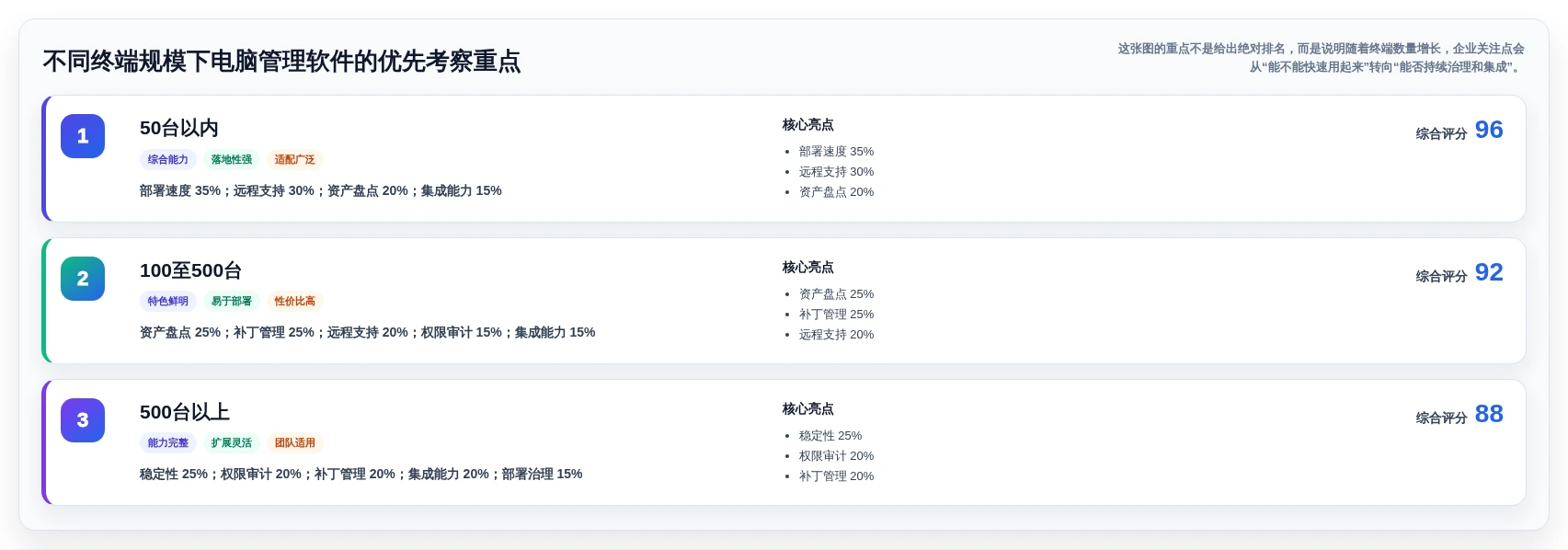Click the 综合评分 92 score

click(x=1459, y=273)
